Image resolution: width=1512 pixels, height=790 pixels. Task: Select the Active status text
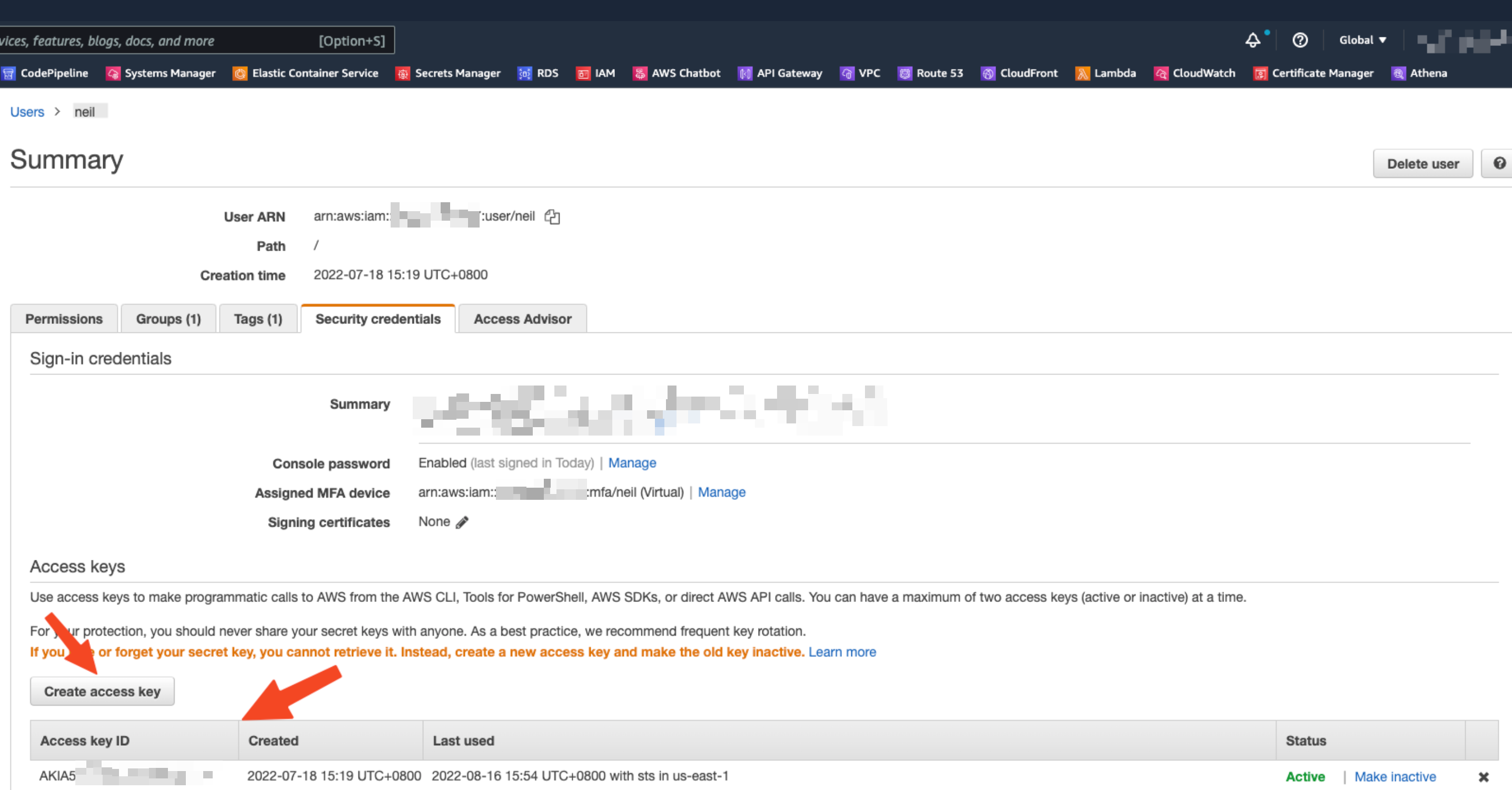(1305, 776)
